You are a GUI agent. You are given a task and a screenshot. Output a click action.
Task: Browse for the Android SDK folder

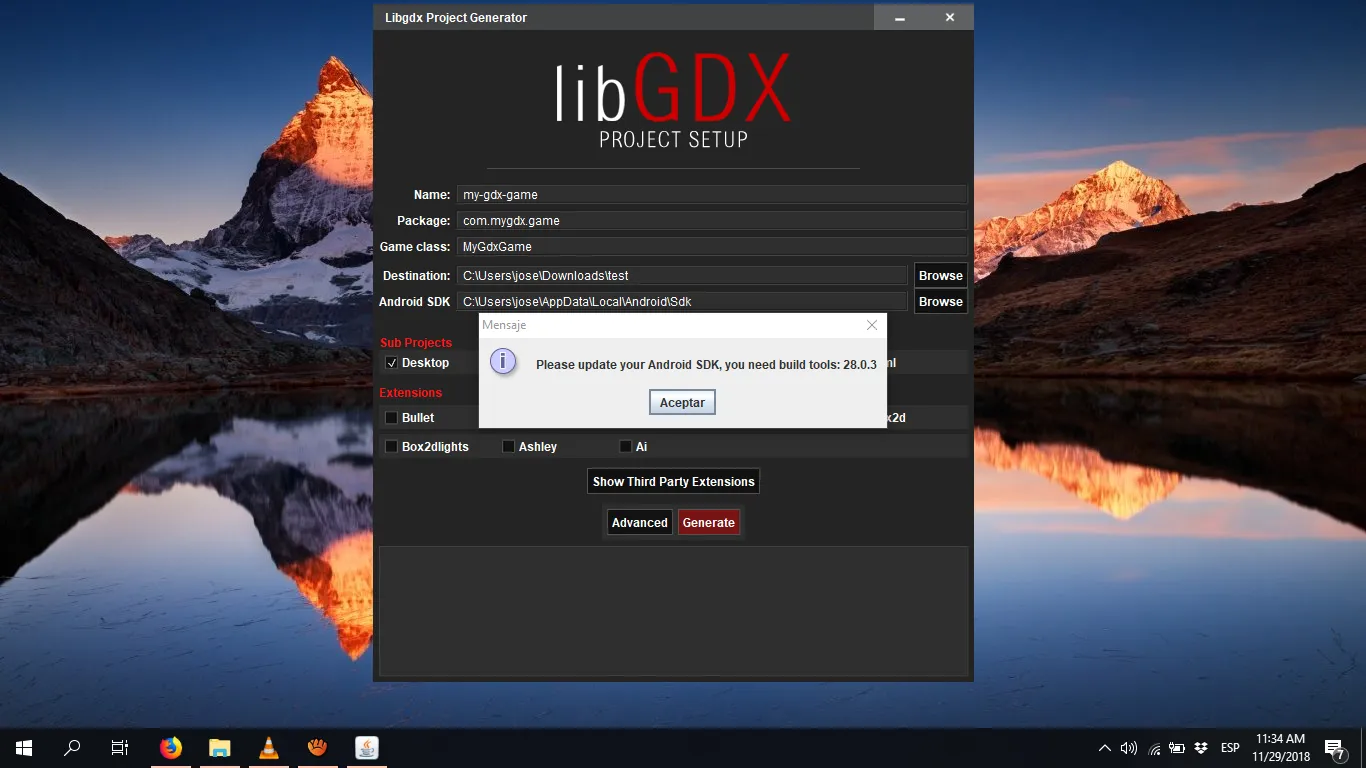pos(941,301)
